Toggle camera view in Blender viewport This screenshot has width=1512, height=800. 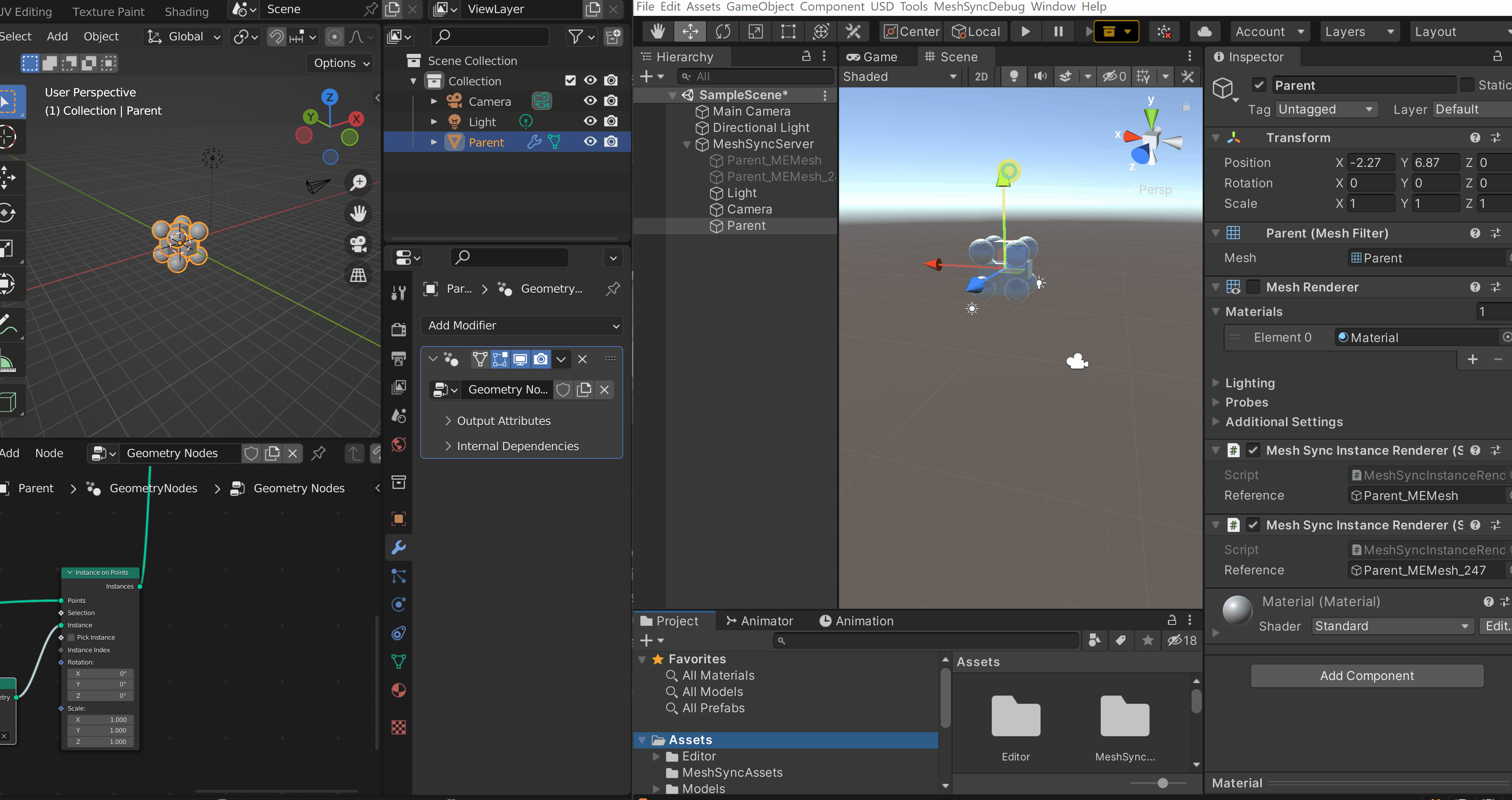(358, 244)
